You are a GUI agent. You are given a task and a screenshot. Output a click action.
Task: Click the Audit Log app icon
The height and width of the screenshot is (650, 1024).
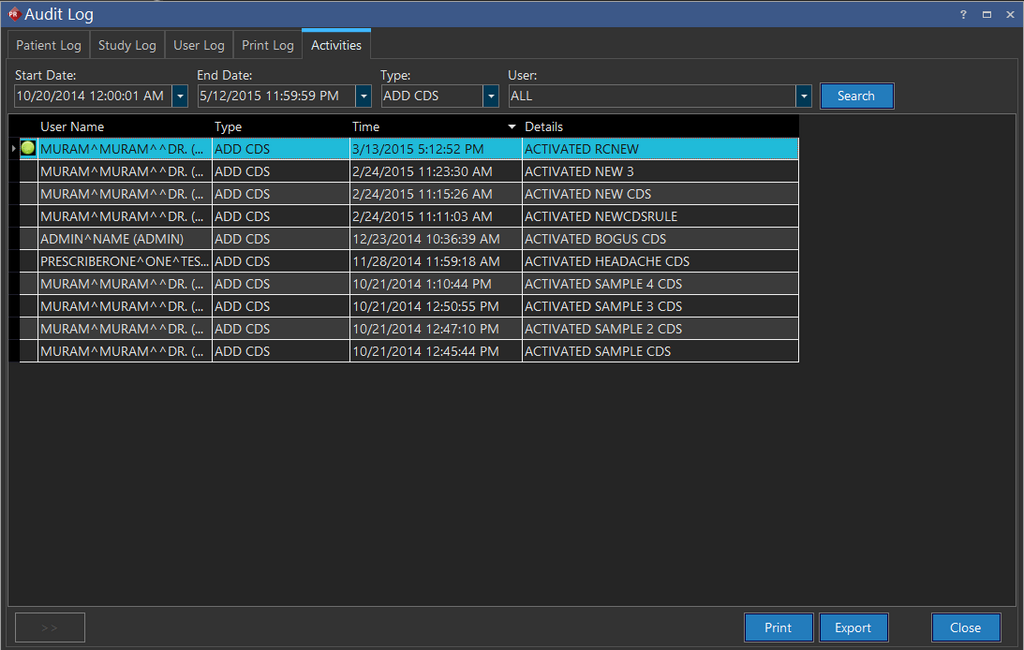coord(13,14)
